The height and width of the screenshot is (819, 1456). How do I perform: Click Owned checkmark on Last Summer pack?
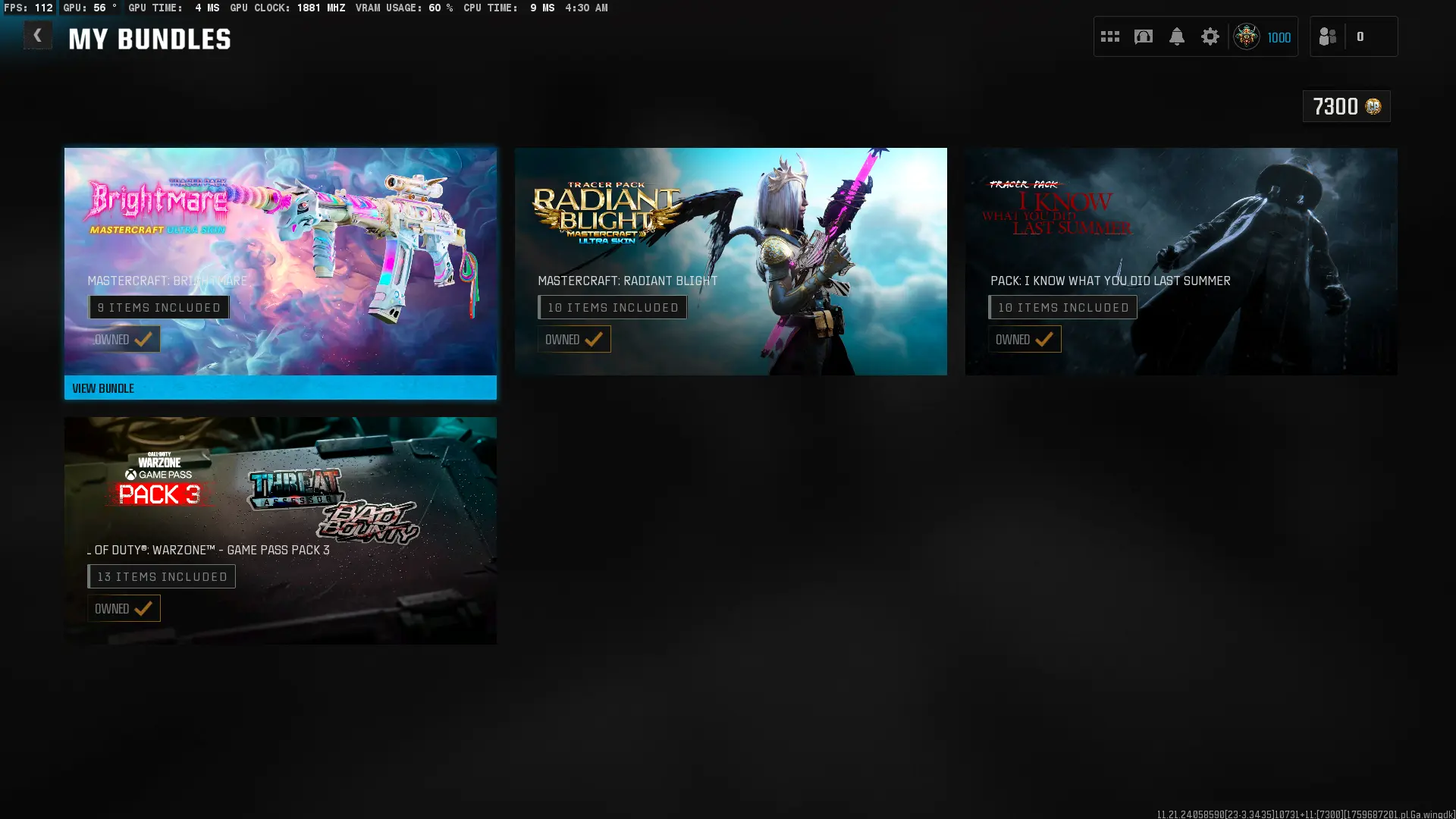pyautogui.click(x=1044, y=340)
